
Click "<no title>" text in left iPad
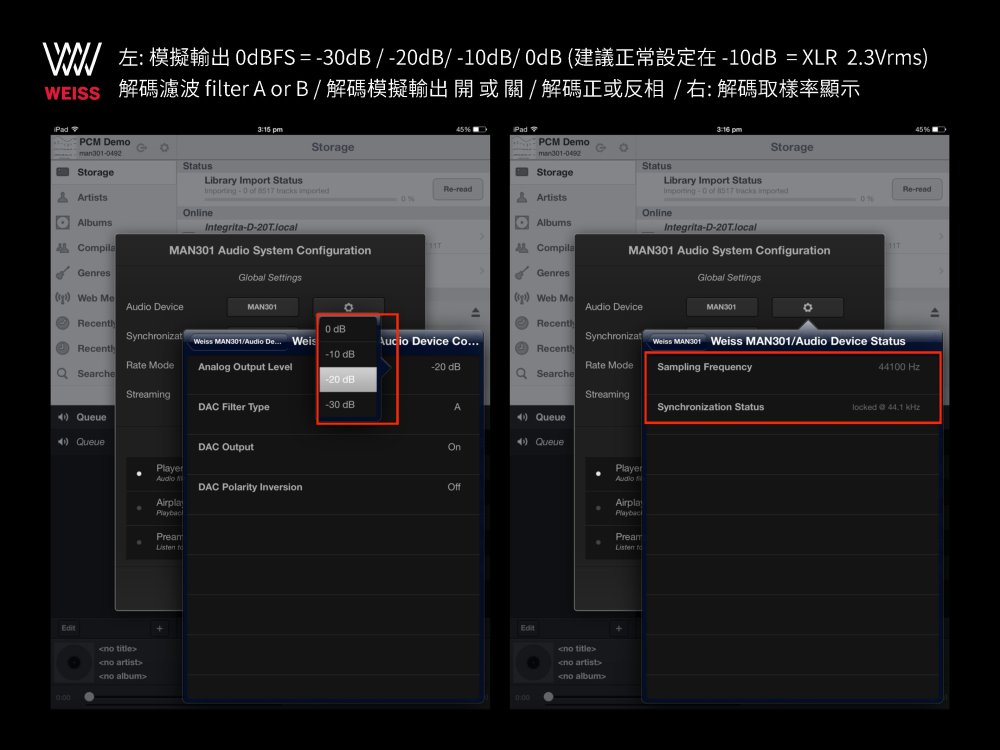[118, 649]
